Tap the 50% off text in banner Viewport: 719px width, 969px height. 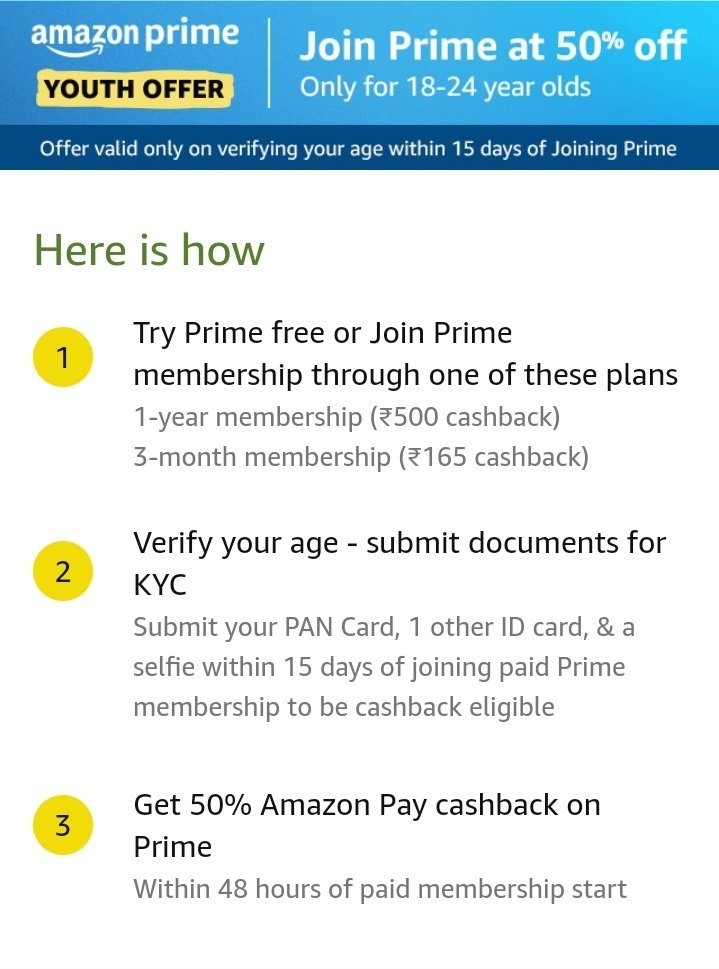[x=621, y=46]
